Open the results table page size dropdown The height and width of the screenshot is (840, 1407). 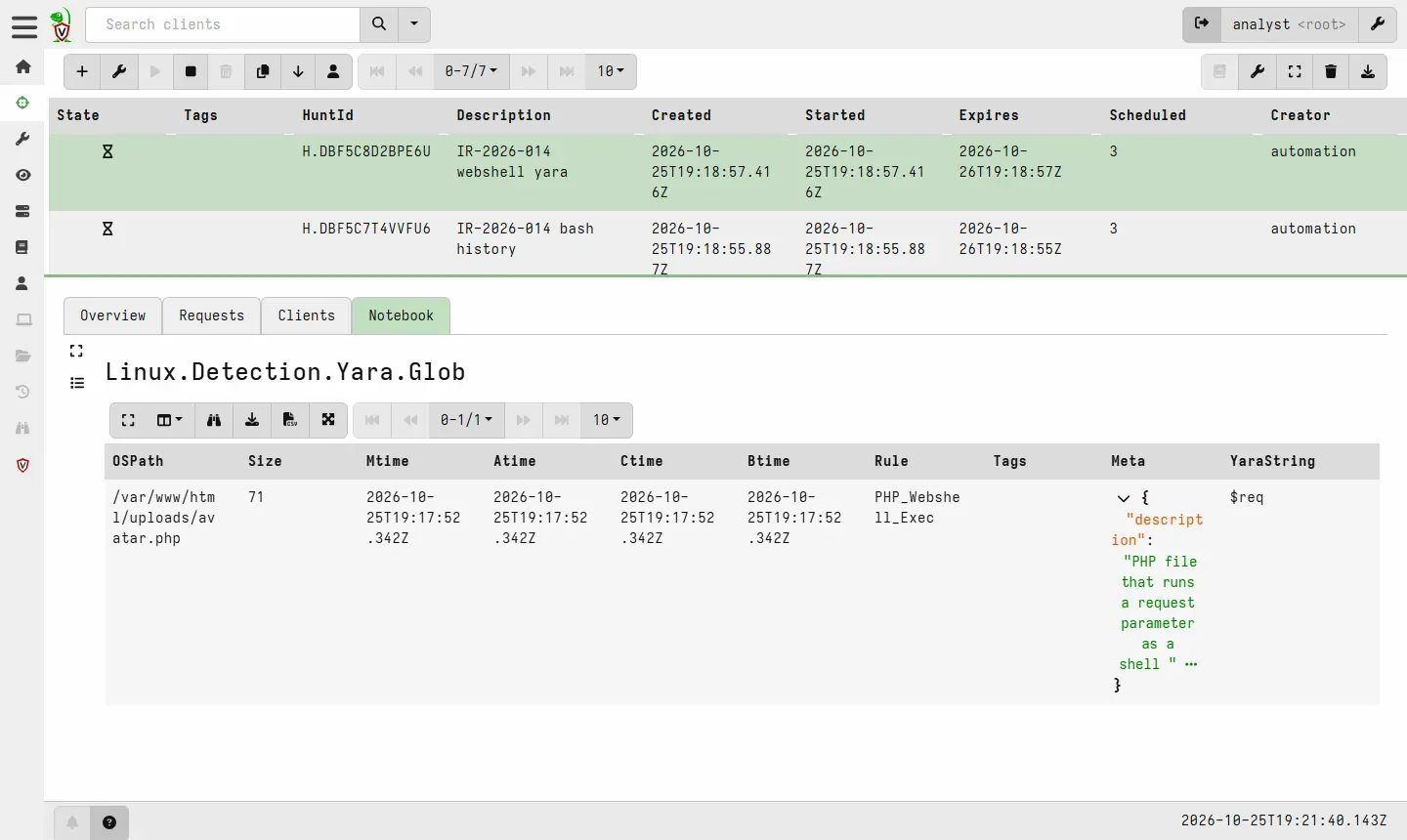[x=607, y=420]
